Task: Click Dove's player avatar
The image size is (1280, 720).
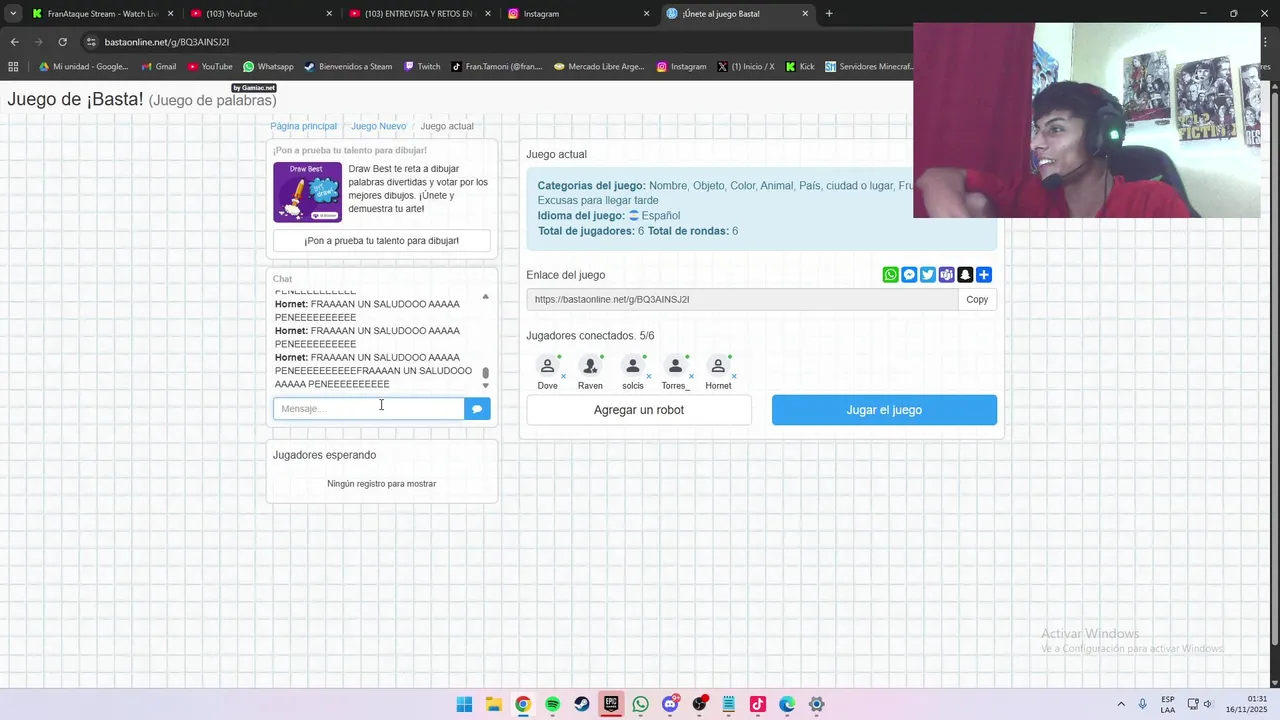Action: pos(547,366)
